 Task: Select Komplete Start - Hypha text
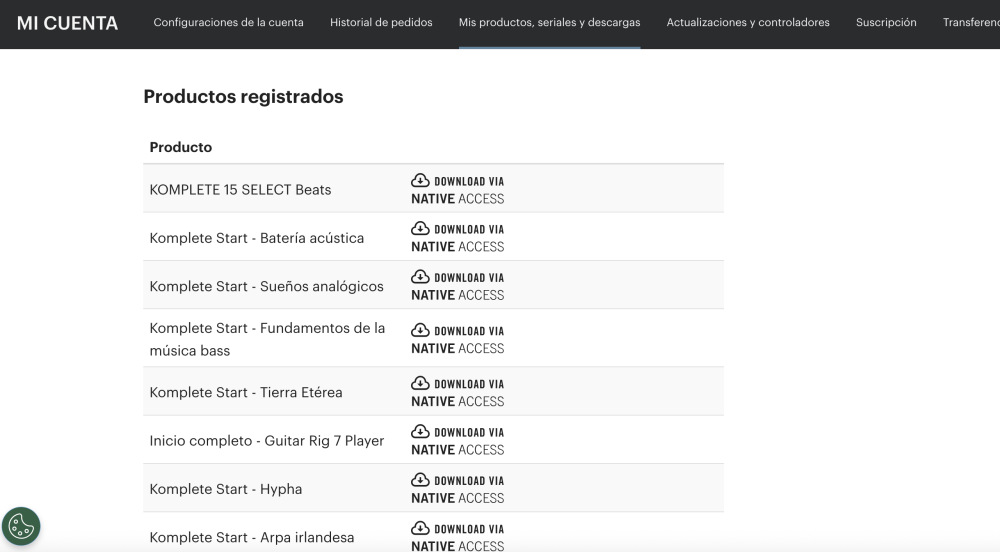pyautogui.click(x=226, y=490)
